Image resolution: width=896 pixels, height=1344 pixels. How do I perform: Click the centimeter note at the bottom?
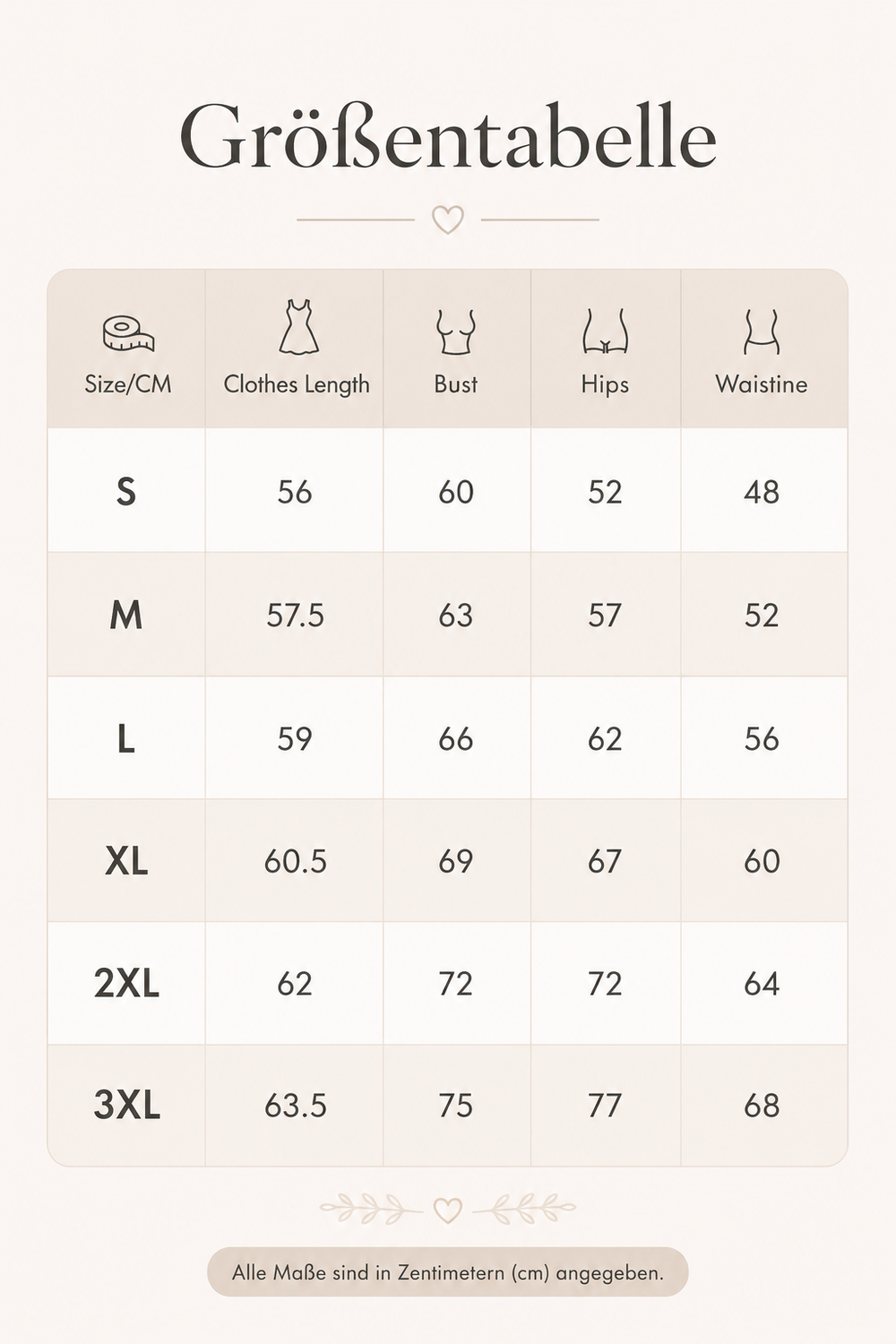pyautogui.click(x=448, y=1272)
